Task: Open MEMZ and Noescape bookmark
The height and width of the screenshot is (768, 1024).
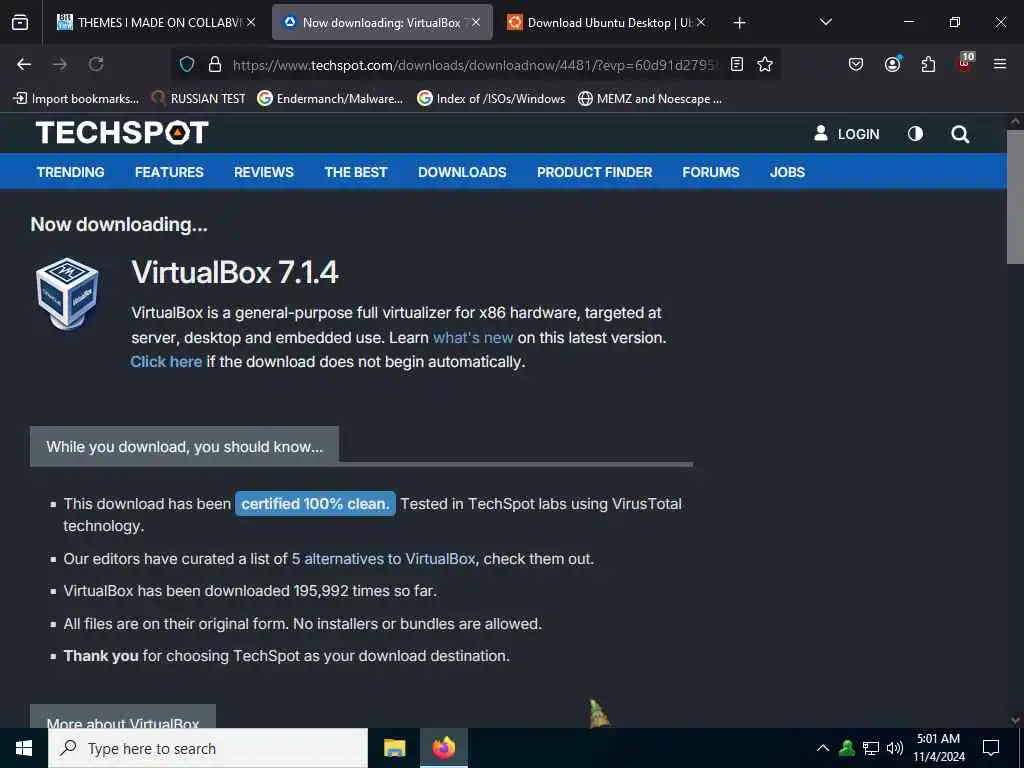Action: tap(650, 99)
